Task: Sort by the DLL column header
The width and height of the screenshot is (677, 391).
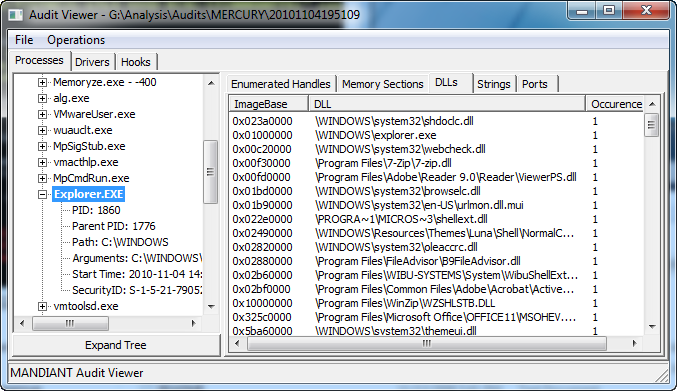Action: pos(447,104)
